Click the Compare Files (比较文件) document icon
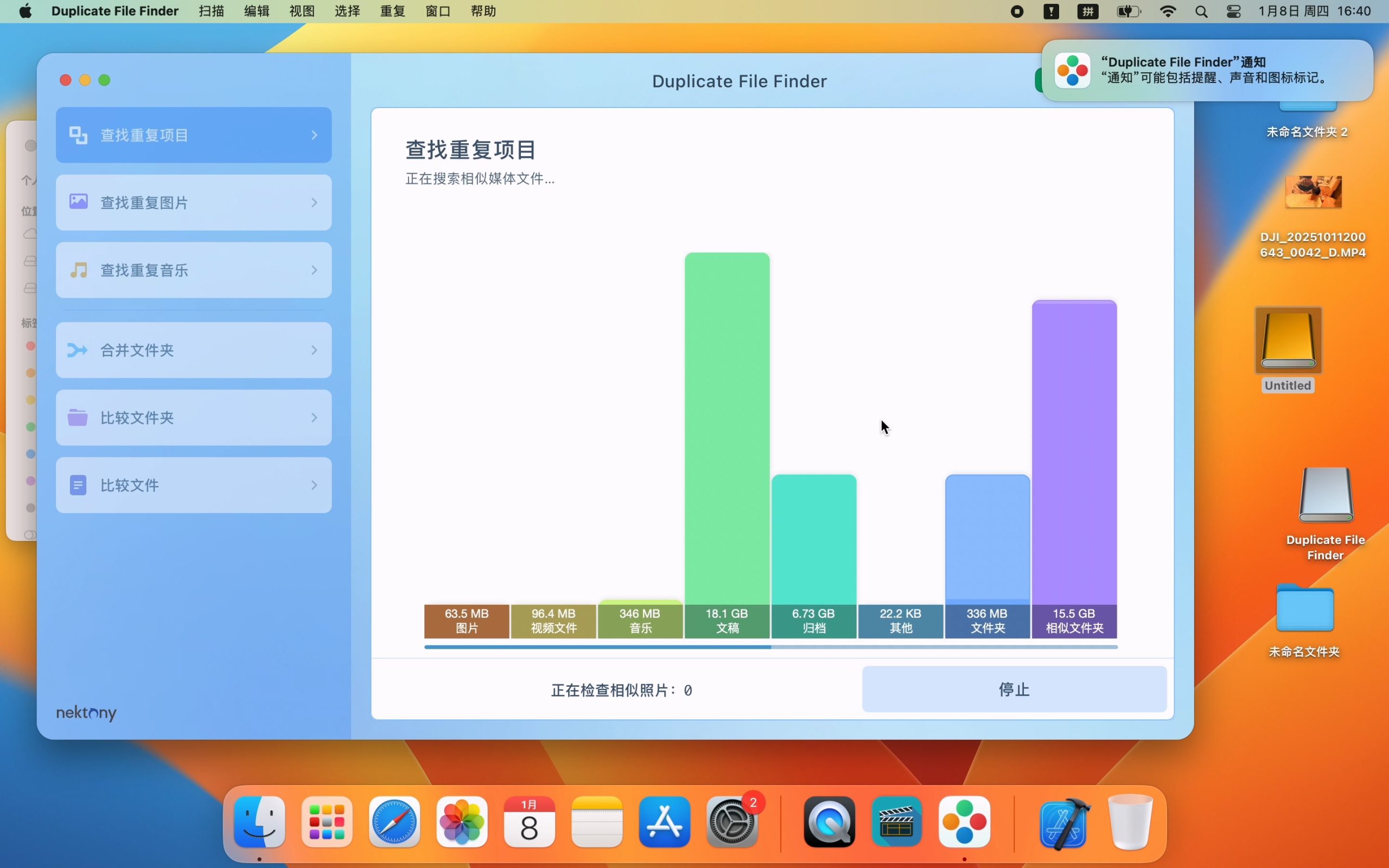 (x=78, y=485)
